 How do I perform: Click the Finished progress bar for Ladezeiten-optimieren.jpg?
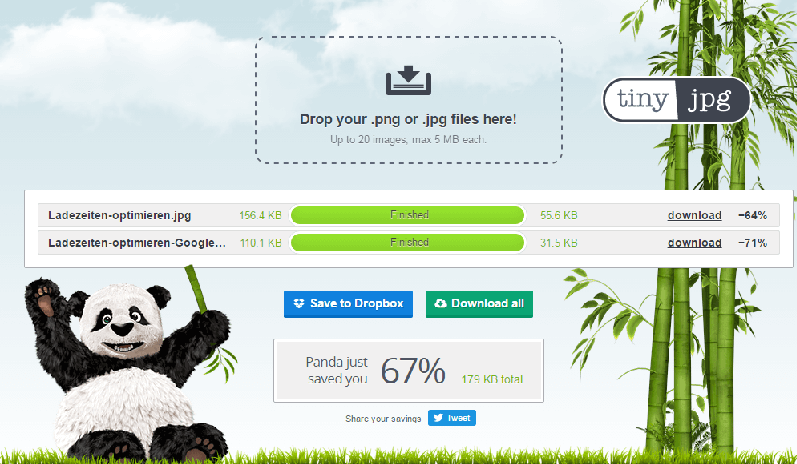click(408, 215)
